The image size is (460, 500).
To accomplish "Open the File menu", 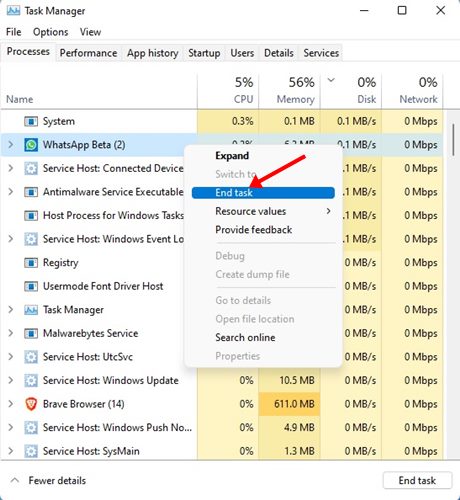I will pyautogui.click(x=14, y=32).
